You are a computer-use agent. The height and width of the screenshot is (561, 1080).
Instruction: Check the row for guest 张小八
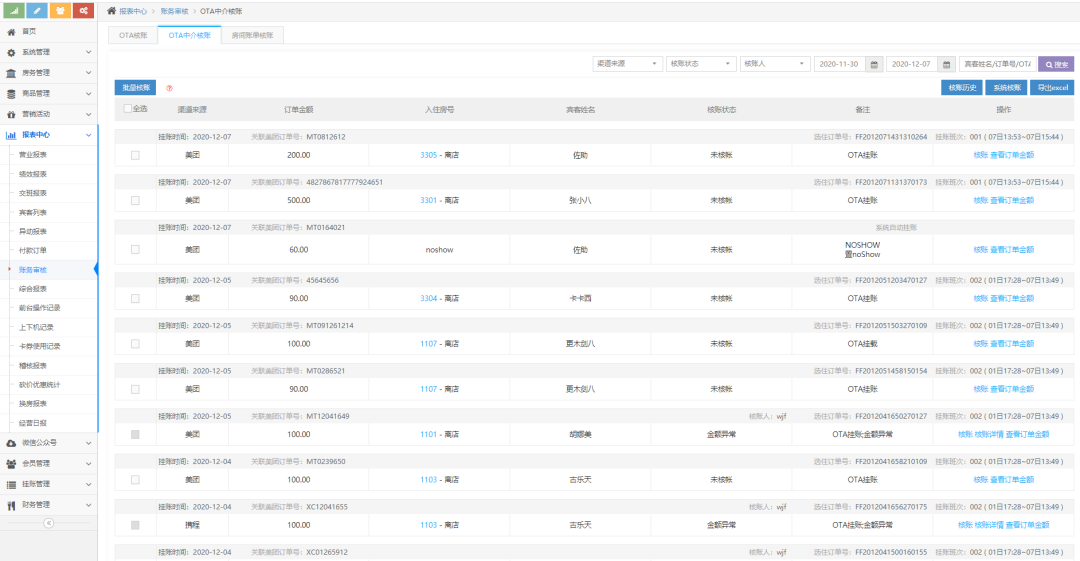click(135, 201)
